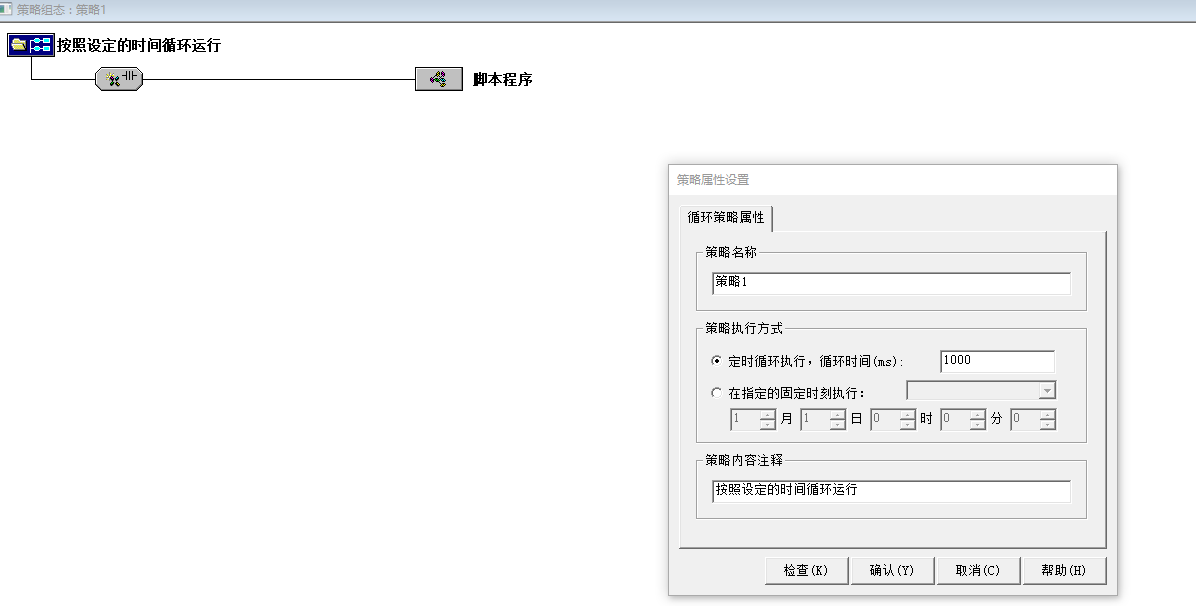Confirm with the 确认(Y) button

point(891,570)
